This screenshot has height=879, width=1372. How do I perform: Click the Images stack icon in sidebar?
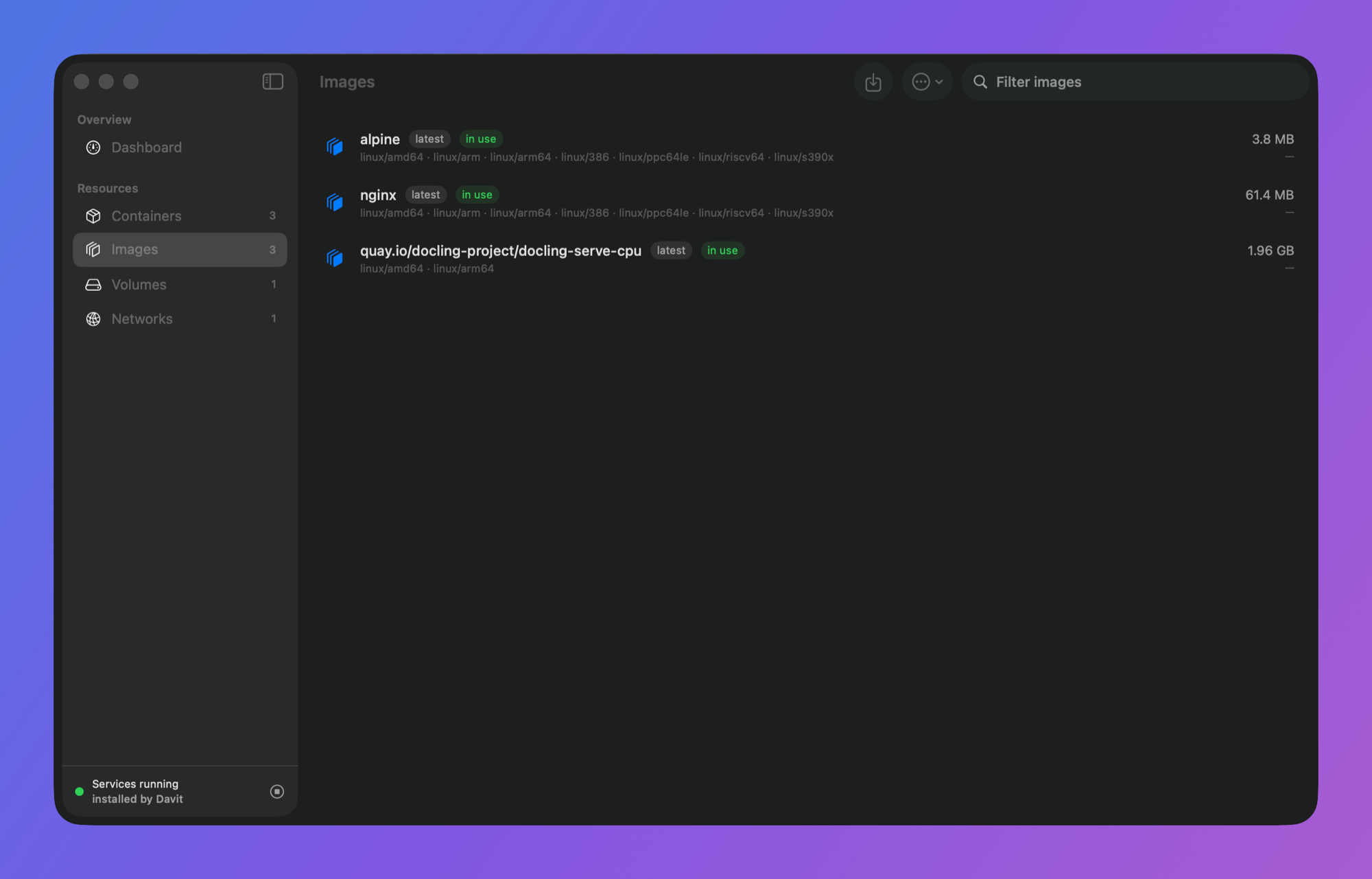[93, 250]
